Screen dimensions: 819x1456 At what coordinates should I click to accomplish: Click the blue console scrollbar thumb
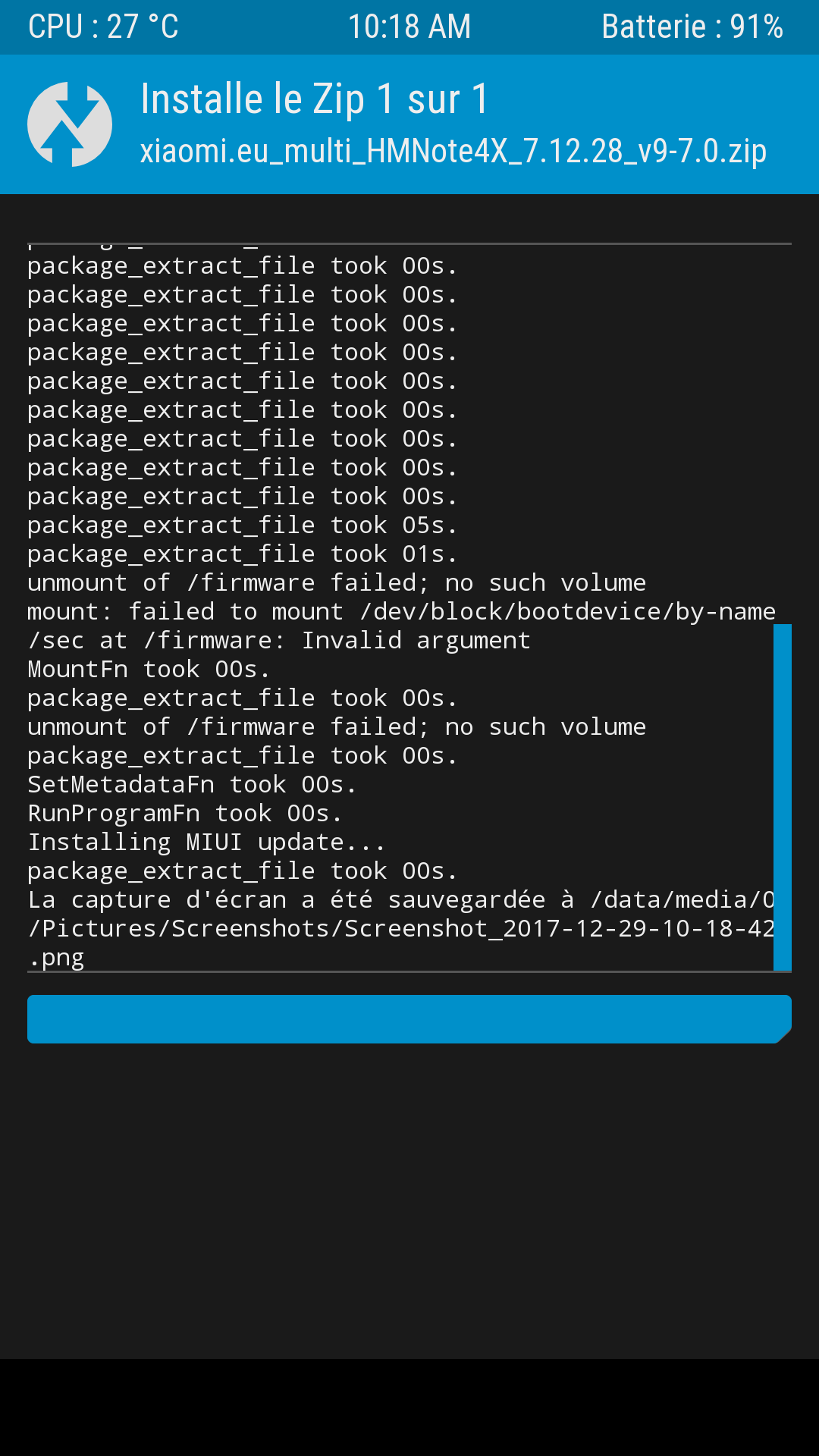point(783,797)
